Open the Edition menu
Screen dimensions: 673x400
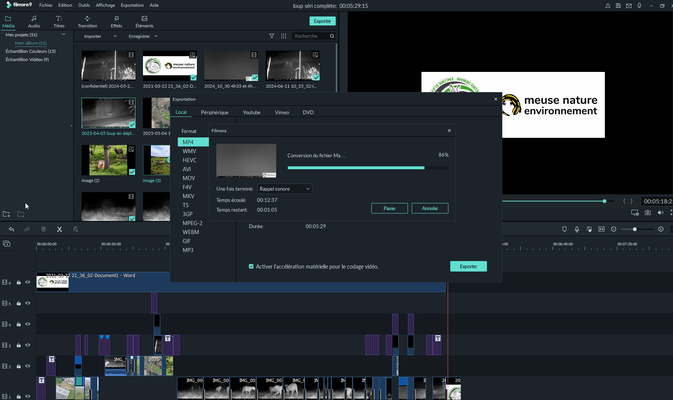65,5
